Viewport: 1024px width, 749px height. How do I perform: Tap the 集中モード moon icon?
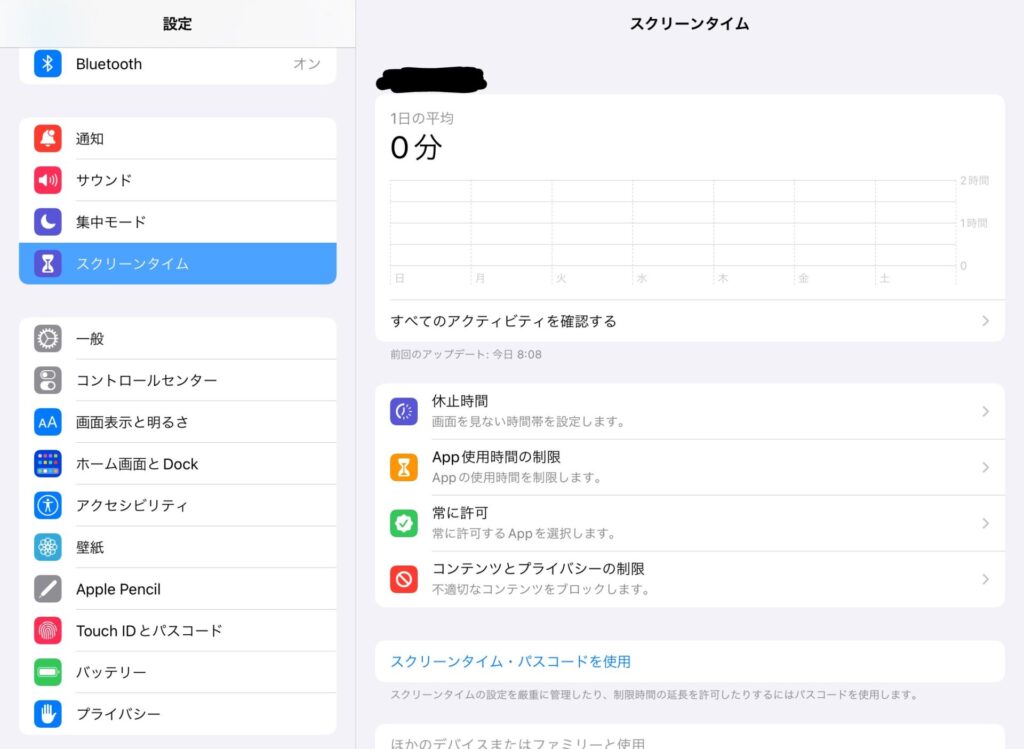[x=48, y=222]
